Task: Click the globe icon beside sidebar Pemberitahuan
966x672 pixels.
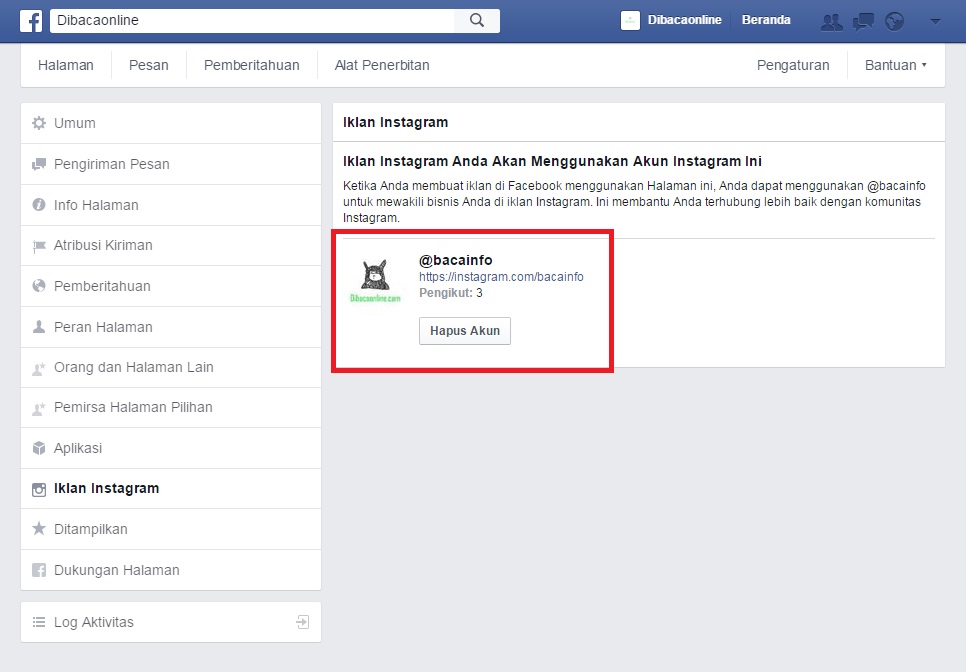Action: [x=39, y=286]
